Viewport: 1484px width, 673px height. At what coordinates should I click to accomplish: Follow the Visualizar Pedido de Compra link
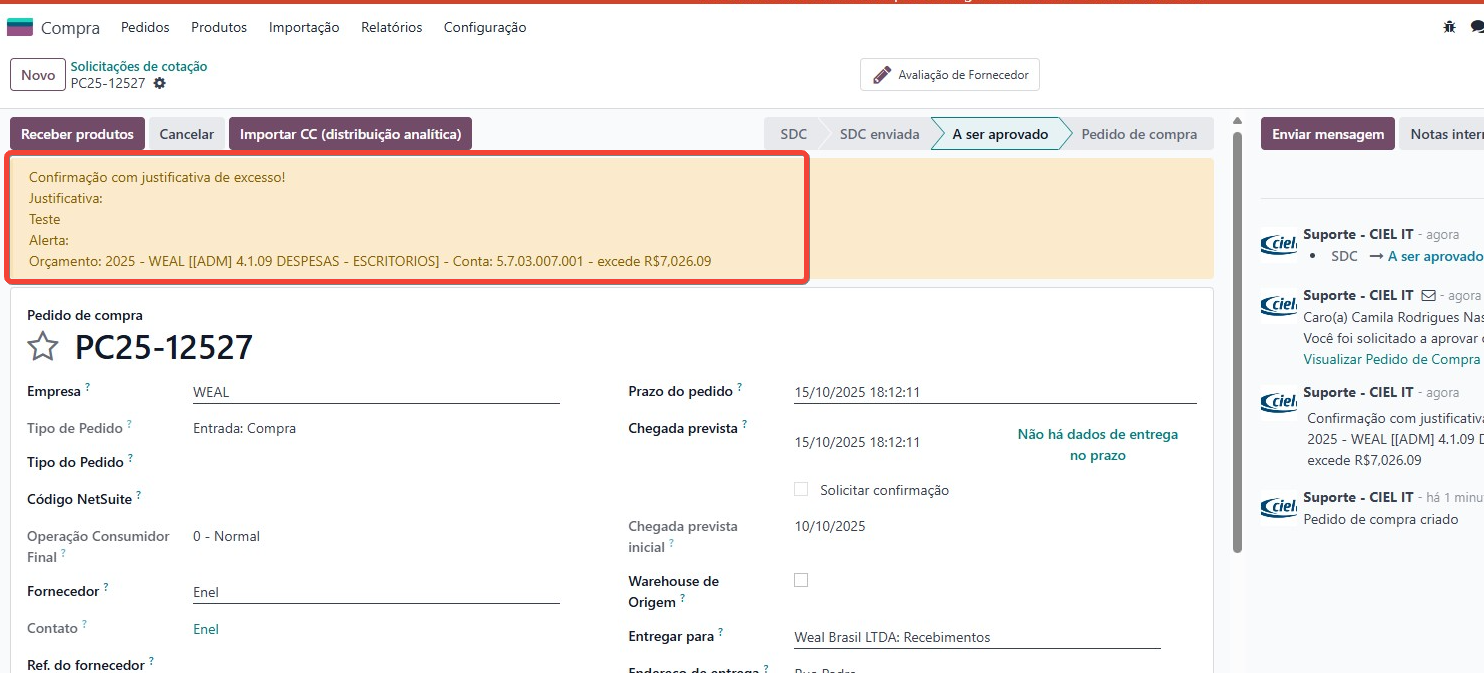[x=1391, y=359]
